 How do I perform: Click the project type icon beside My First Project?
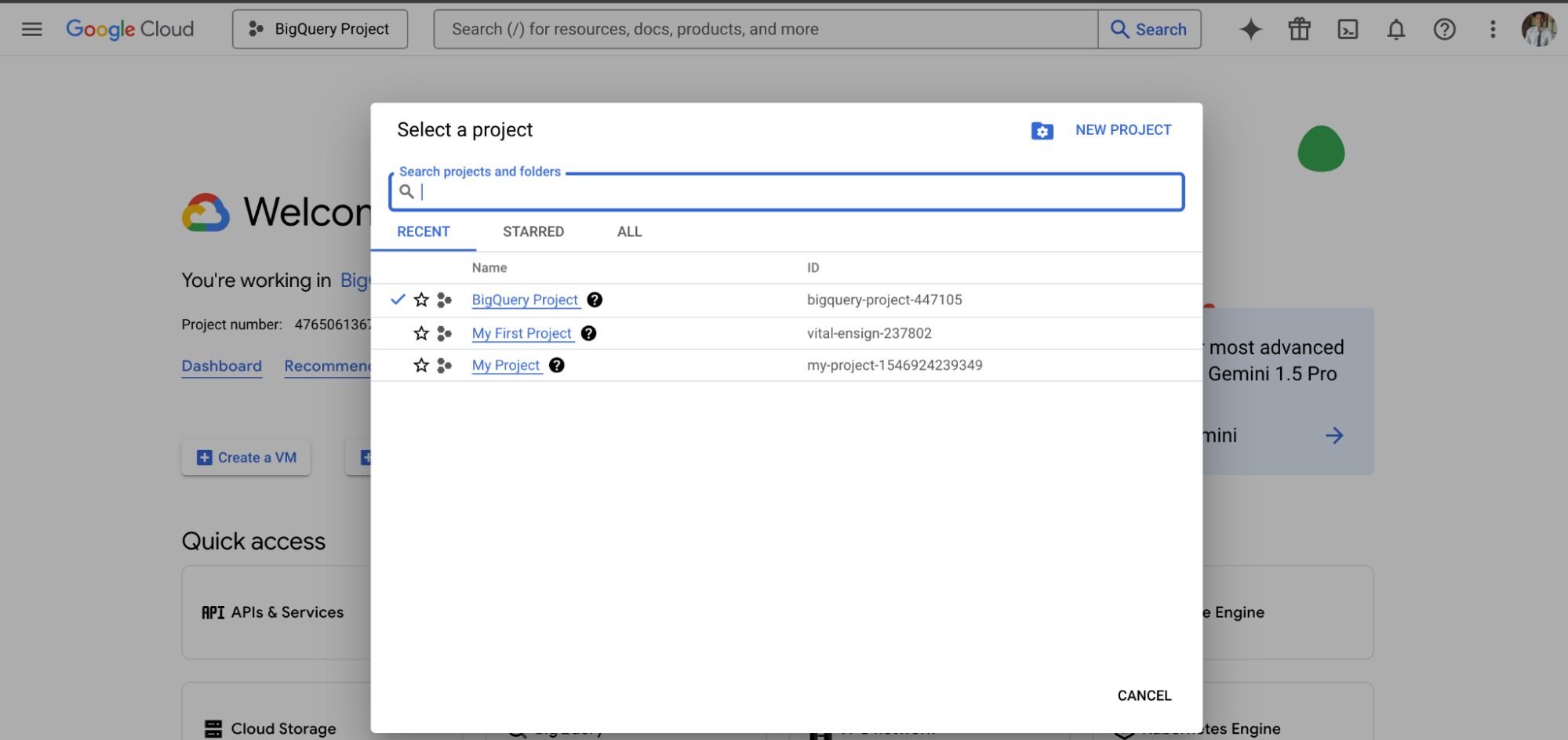[x=445, y=334]
